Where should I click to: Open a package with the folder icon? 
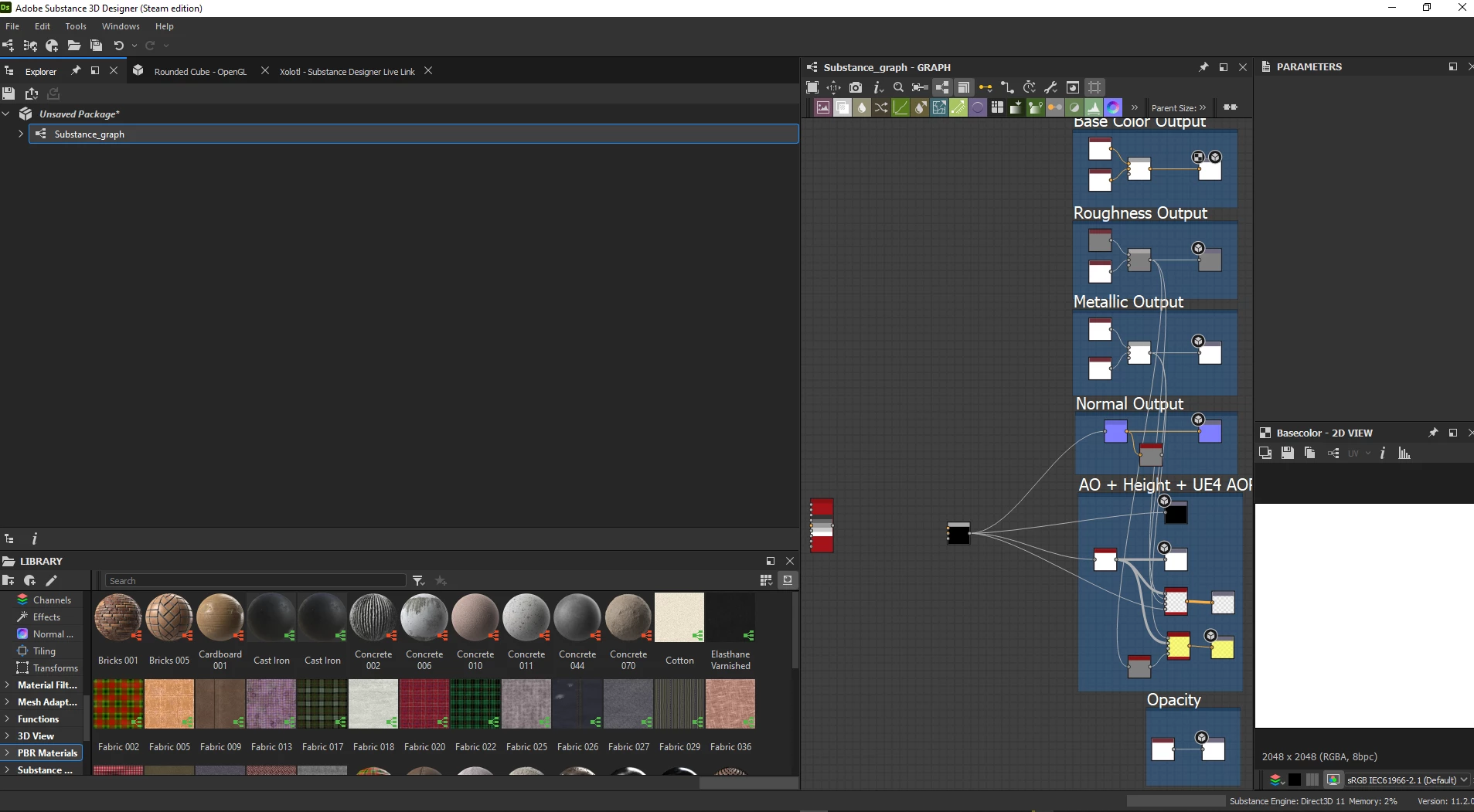pyautogui.click(x=74, y=46)
